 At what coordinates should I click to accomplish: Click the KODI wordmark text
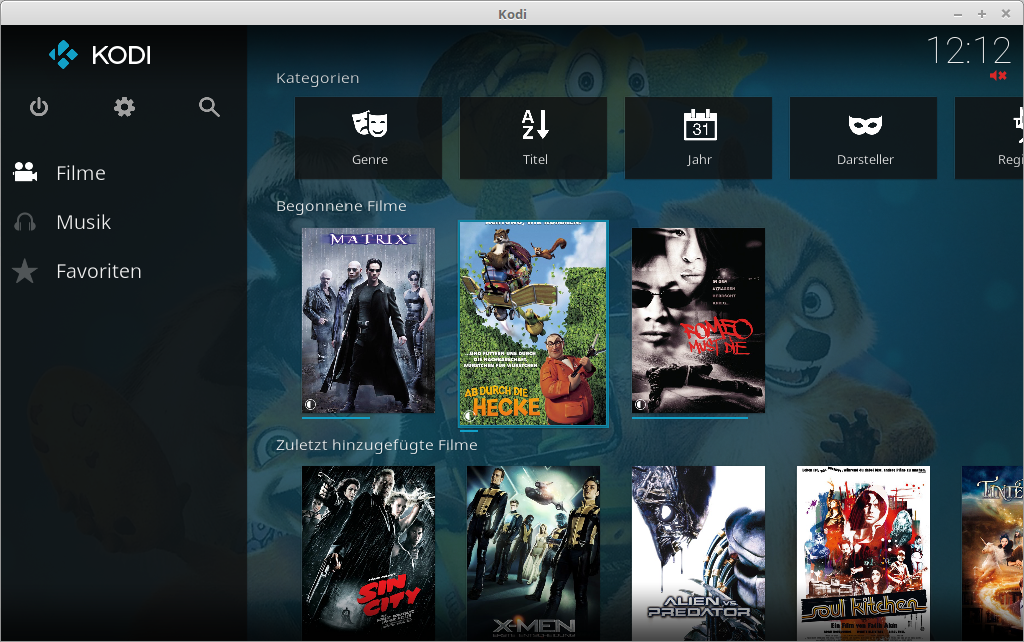pyautogui.click(x=121, y=56)
